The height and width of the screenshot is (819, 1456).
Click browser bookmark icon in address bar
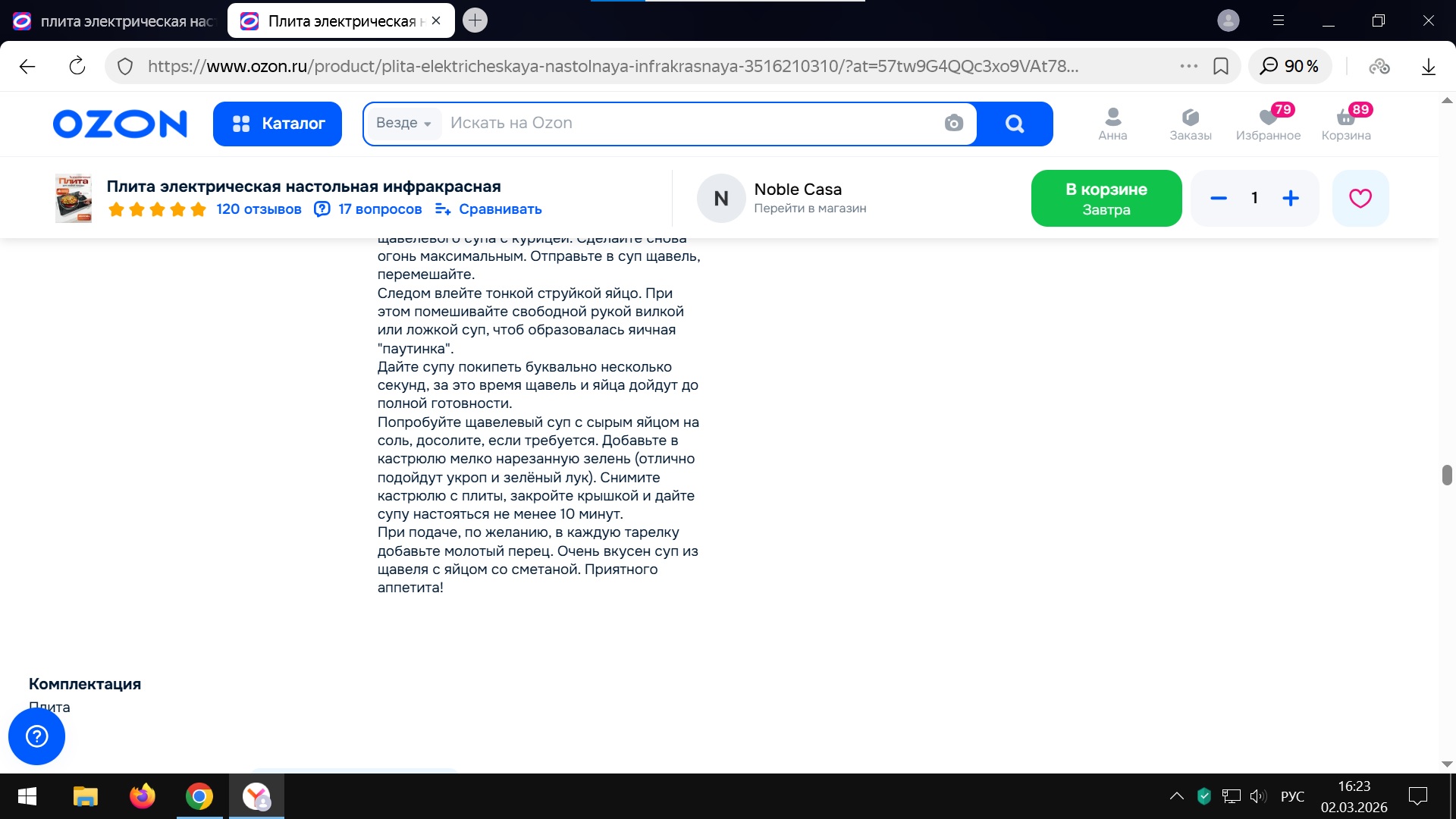(1221, 66)
